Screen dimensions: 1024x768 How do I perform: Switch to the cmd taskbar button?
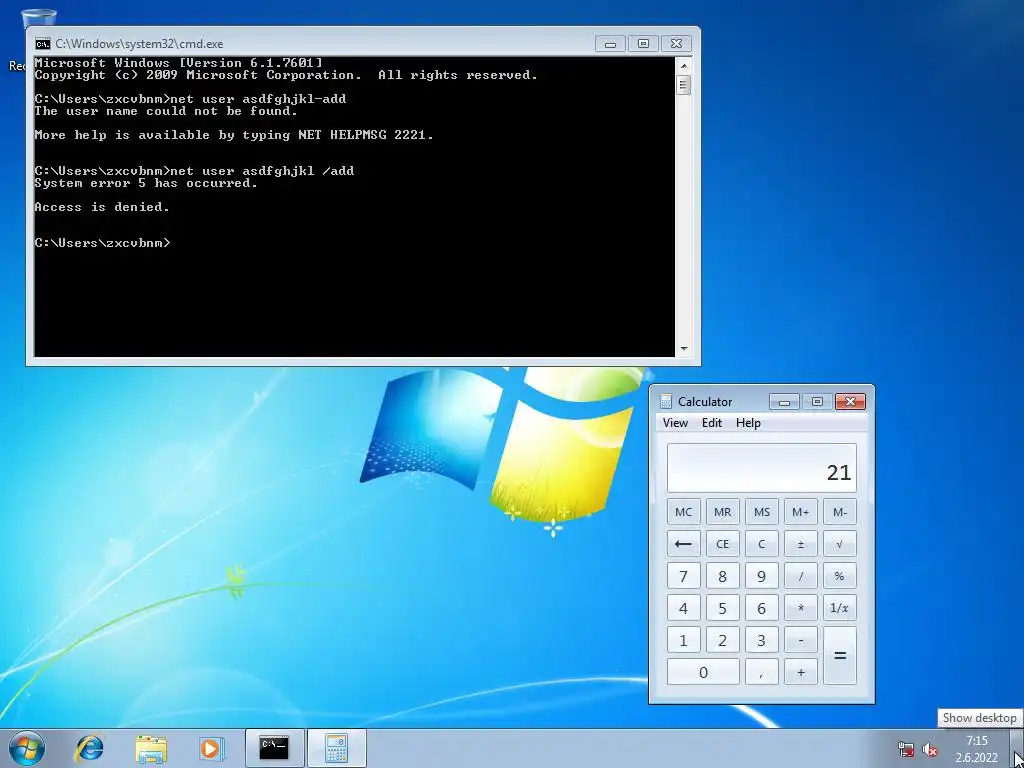pyautogui.click(x=274, y=748)
